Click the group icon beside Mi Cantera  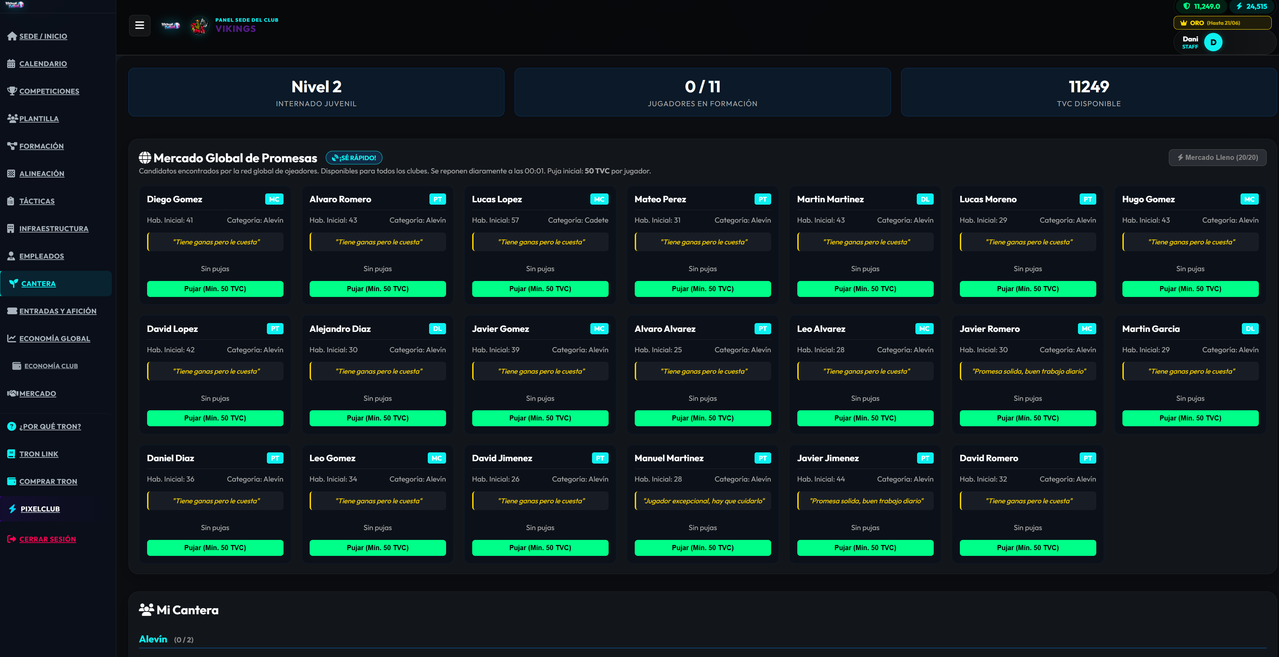point(146,609)
